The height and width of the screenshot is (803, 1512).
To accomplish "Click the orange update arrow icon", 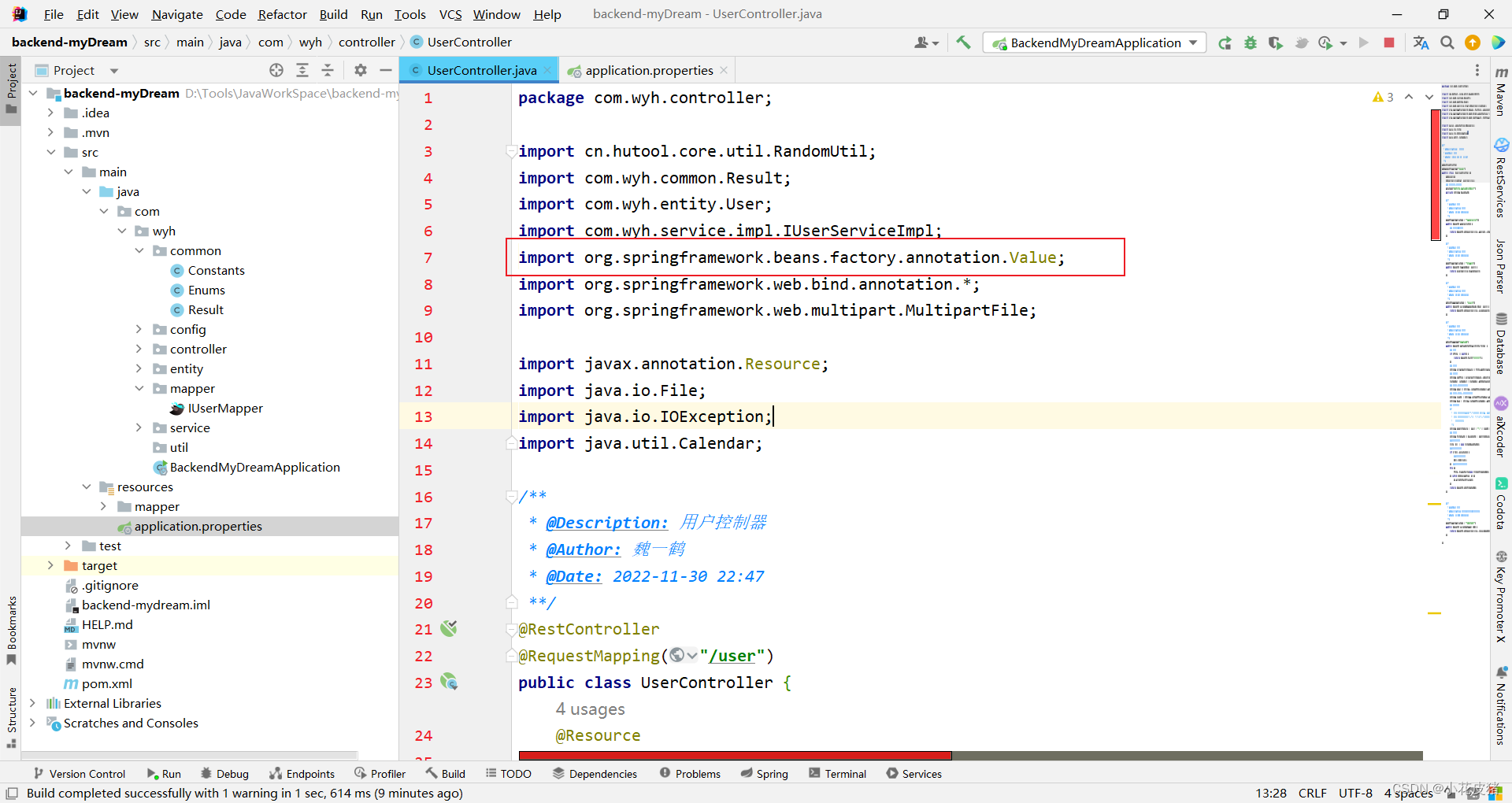I will coord(1473,43).
